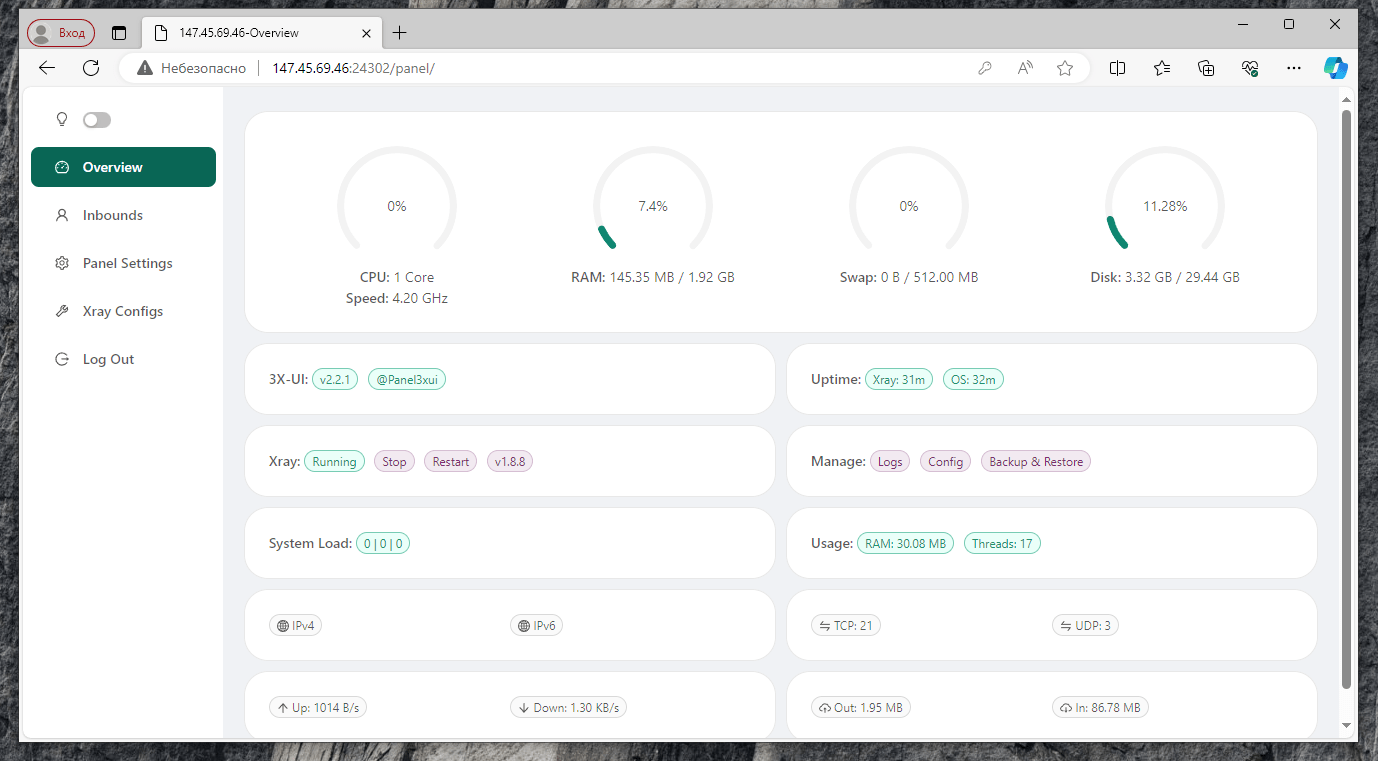
Task: Stop the Xray service
Action: click(x=394, y=461)
